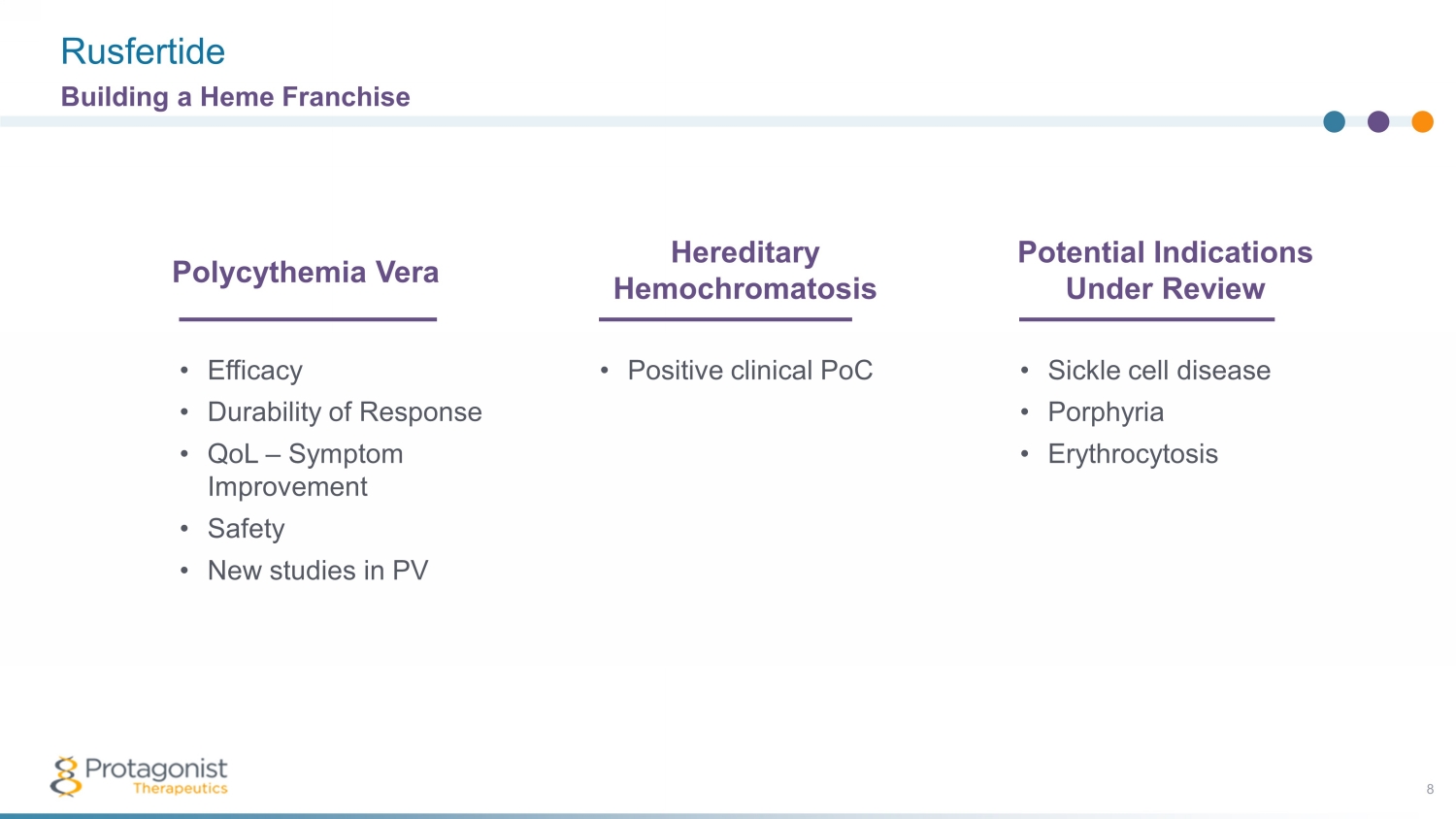
Task: Click the Porphyria bullet item
Action: tap(1106, 412)
